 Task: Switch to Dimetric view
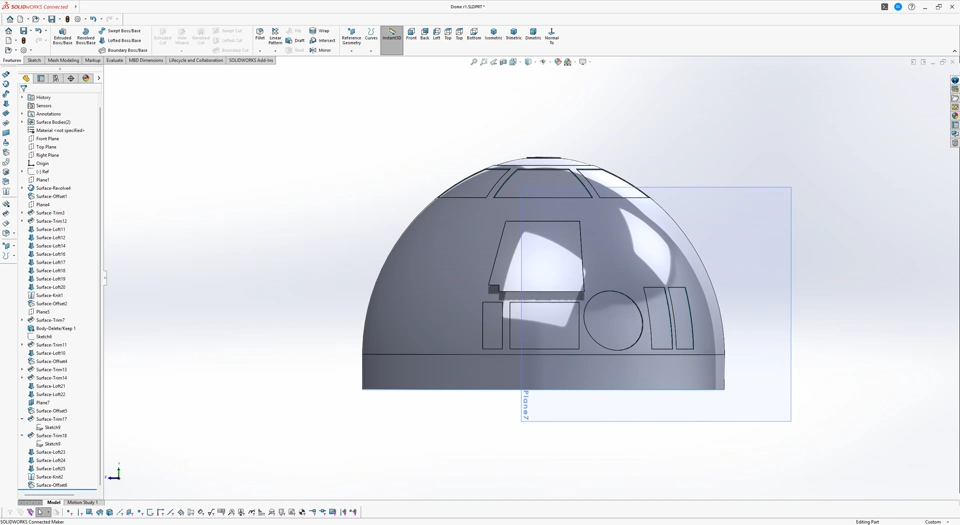coord(533,34)
